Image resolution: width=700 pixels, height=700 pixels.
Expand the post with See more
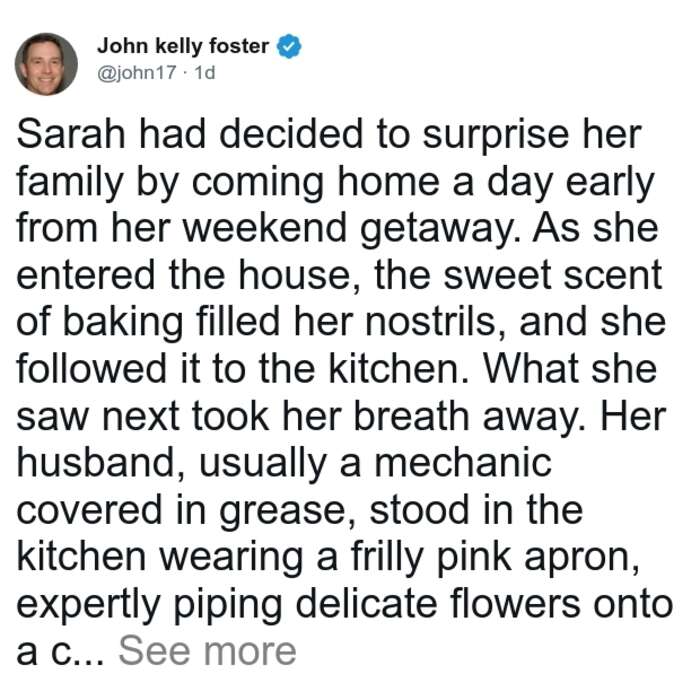click(x=207, y=651)
